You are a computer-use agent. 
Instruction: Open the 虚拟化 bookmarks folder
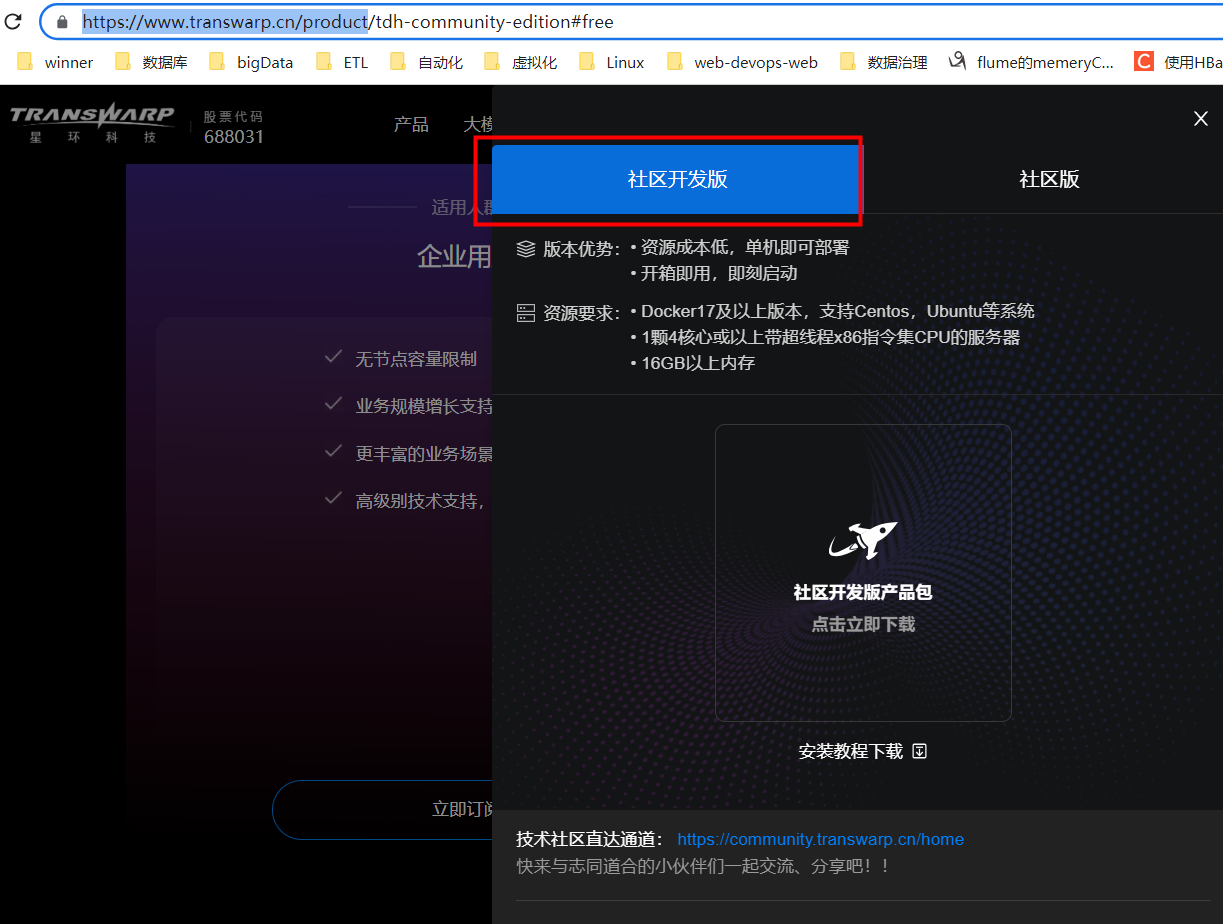520,62
